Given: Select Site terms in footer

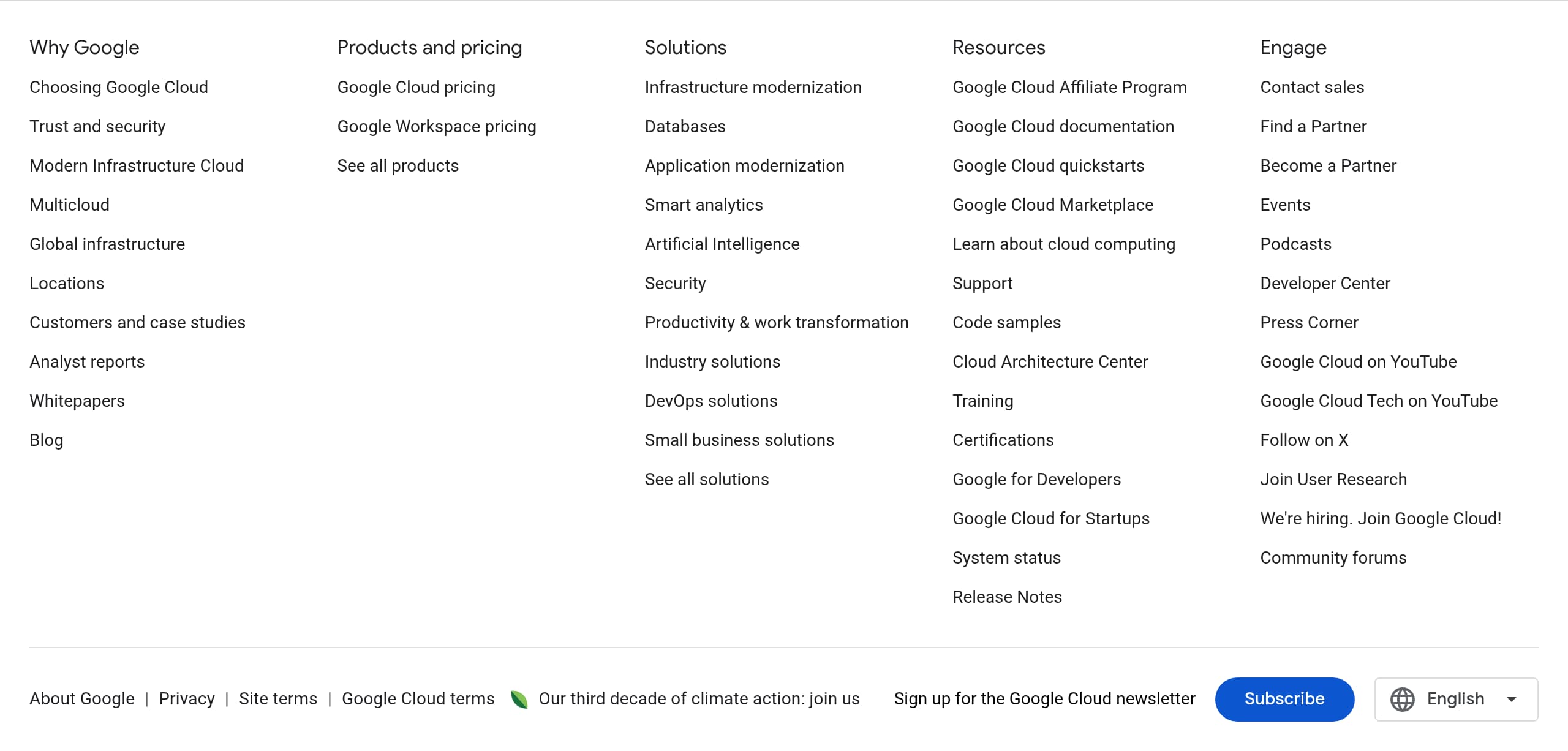Looking at the screenshot, I should tap(277, 699).
